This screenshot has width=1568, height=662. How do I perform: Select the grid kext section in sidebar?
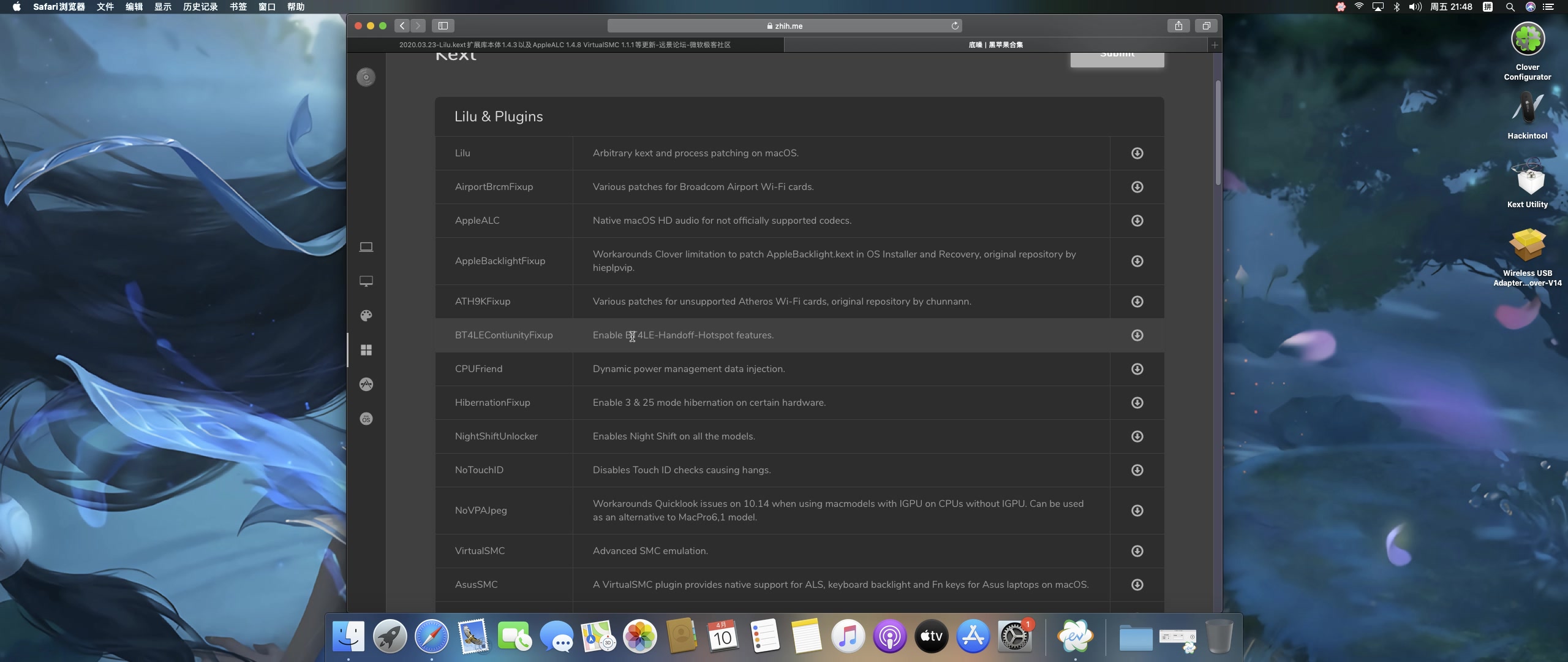click(366, 350)
